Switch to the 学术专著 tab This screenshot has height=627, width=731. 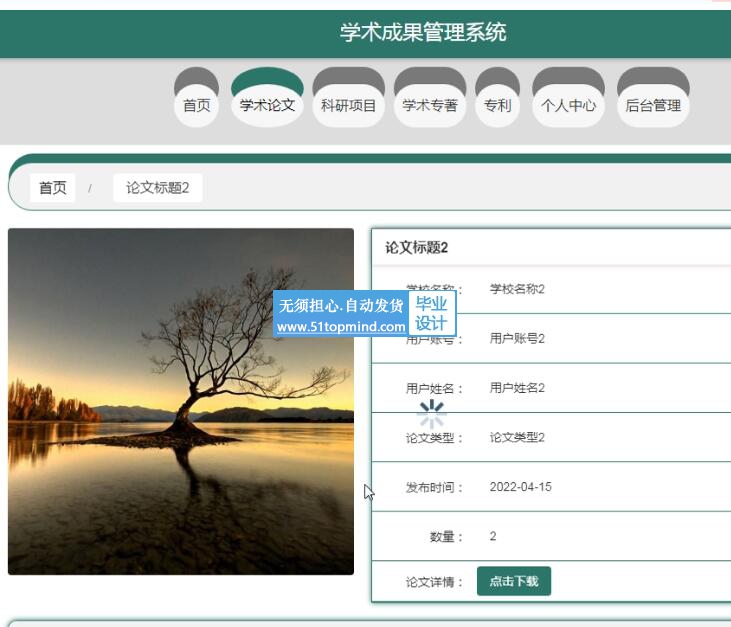[x=430, y=105]
